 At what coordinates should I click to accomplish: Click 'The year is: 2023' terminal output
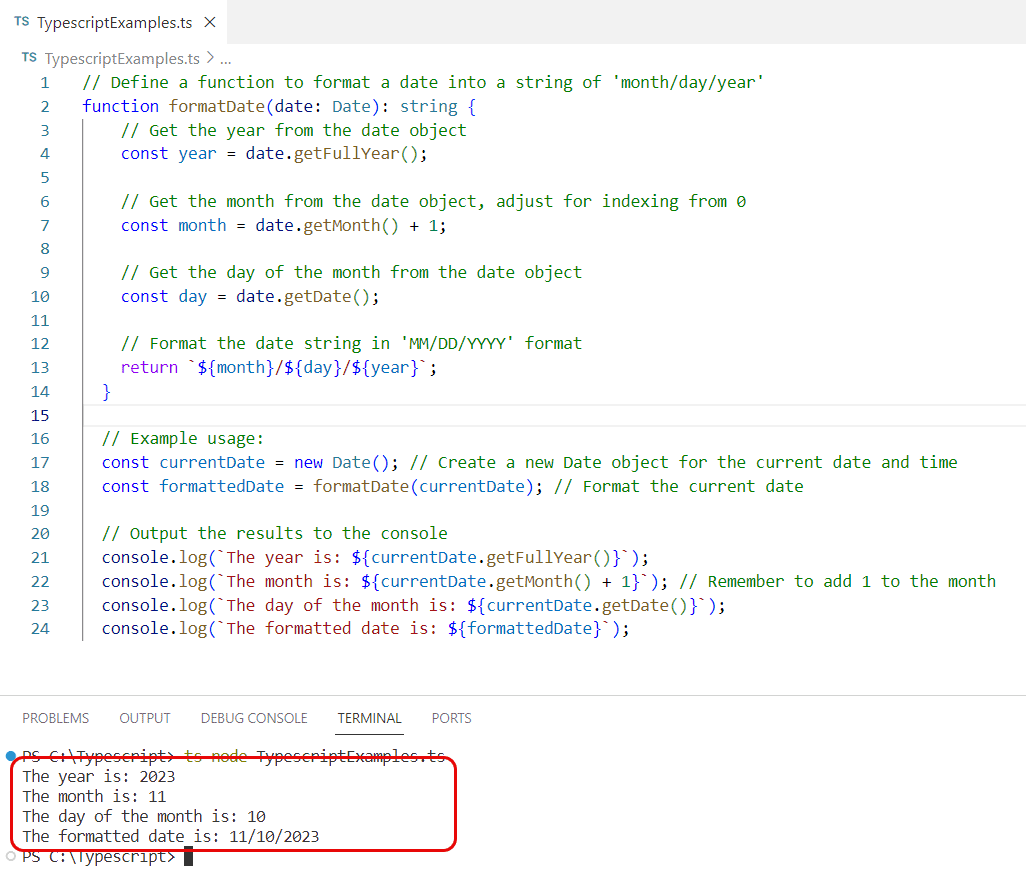pyautogui.click(x=99, y=777)
